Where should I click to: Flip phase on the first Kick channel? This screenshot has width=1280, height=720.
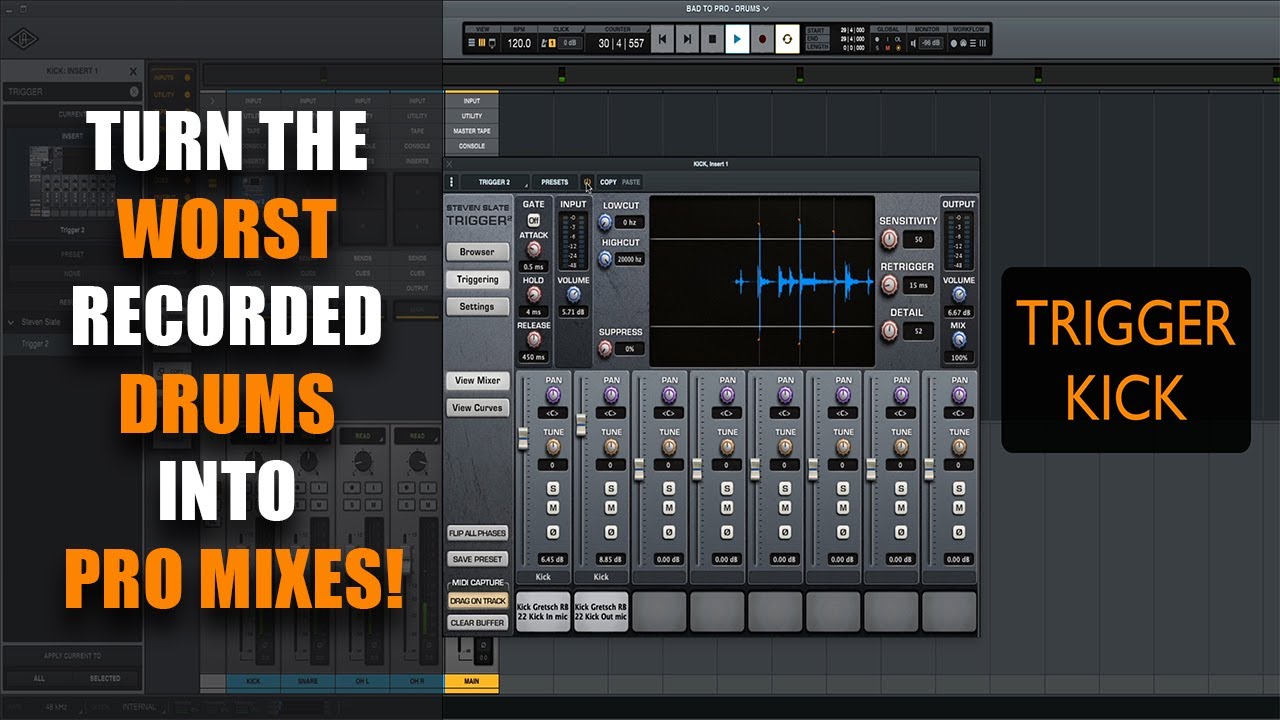pyautogui.click(x=553, y=533)
